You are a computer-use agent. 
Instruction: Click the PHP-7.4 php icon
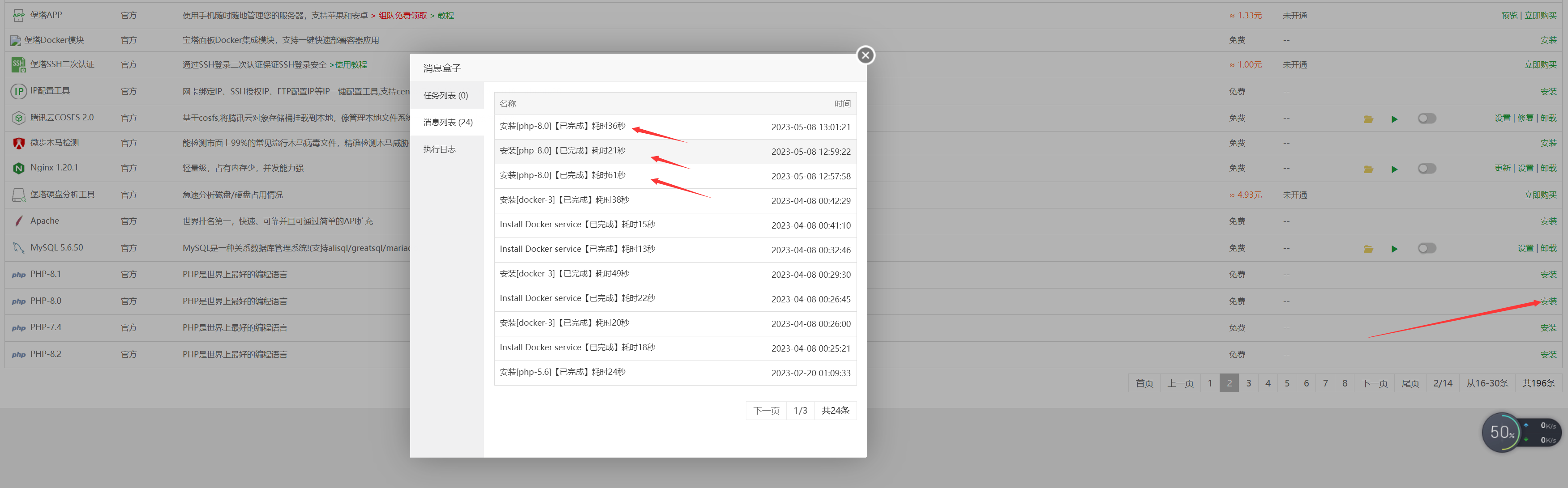pos(19,327)
